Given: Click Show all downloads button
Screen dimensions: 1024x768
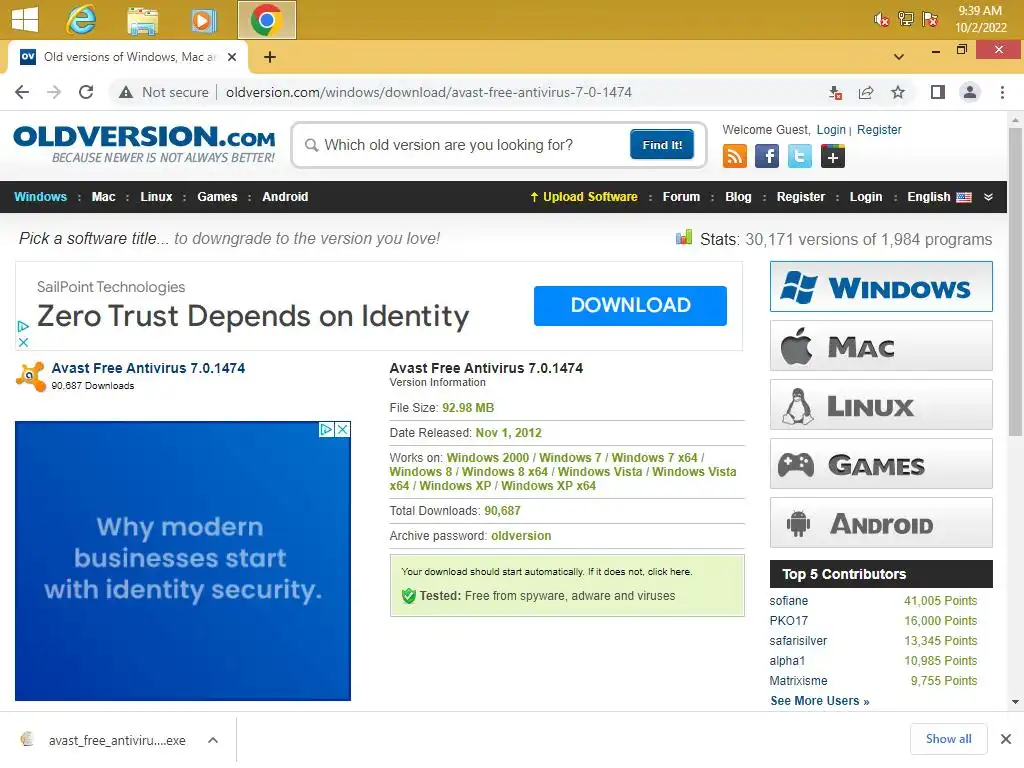Looking at the screenshot, I should point(948,739).
